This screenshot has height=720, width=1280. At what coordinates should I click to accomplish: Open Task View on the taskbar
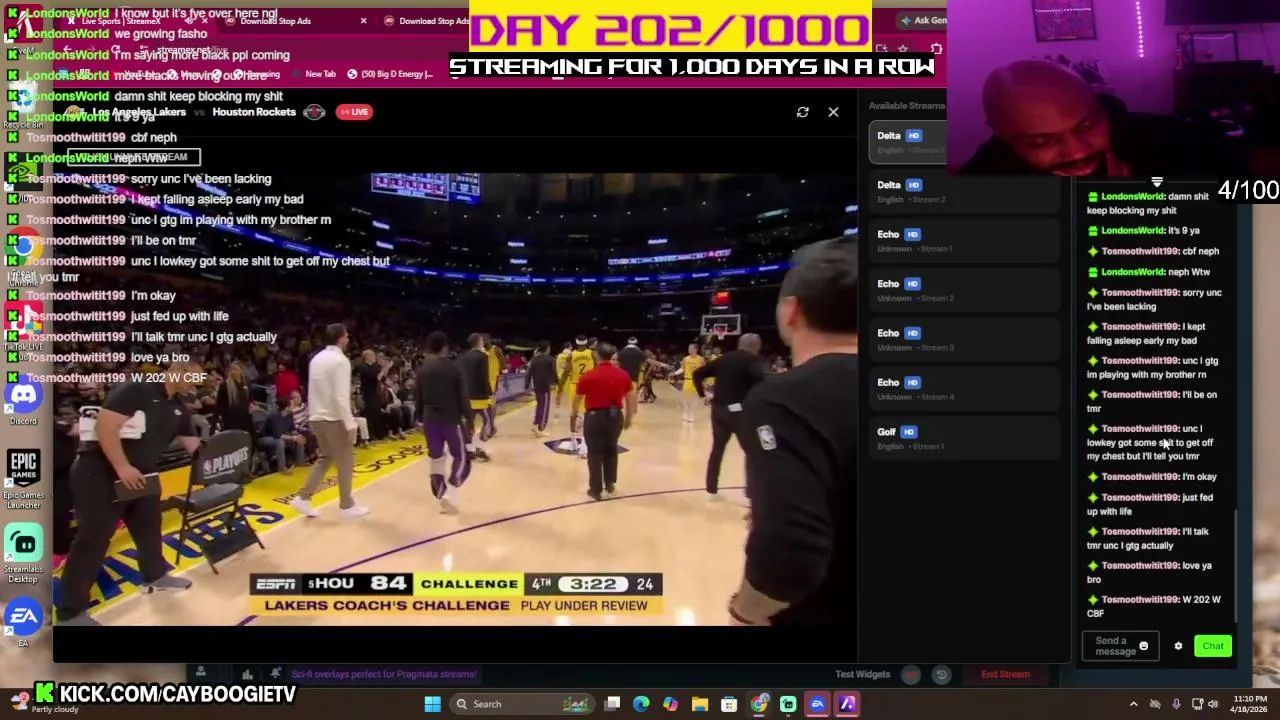(612, 704)
